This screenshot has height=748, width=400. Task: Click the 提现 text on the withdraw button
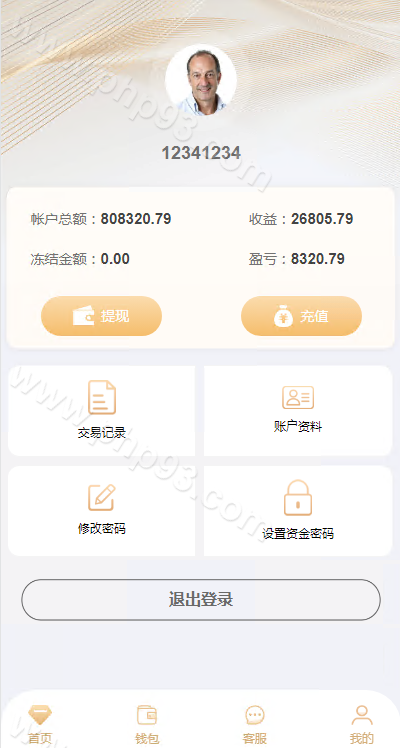point(114,316)
